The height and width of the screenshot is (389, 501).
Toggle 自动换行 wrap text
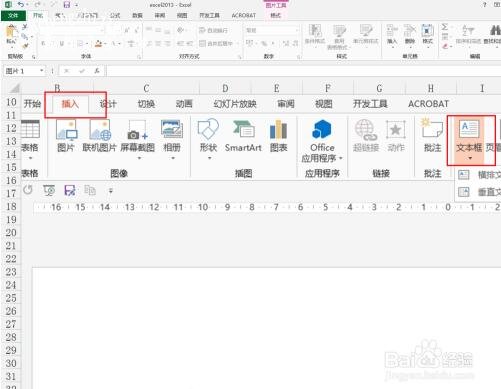(x=213, y=30)
